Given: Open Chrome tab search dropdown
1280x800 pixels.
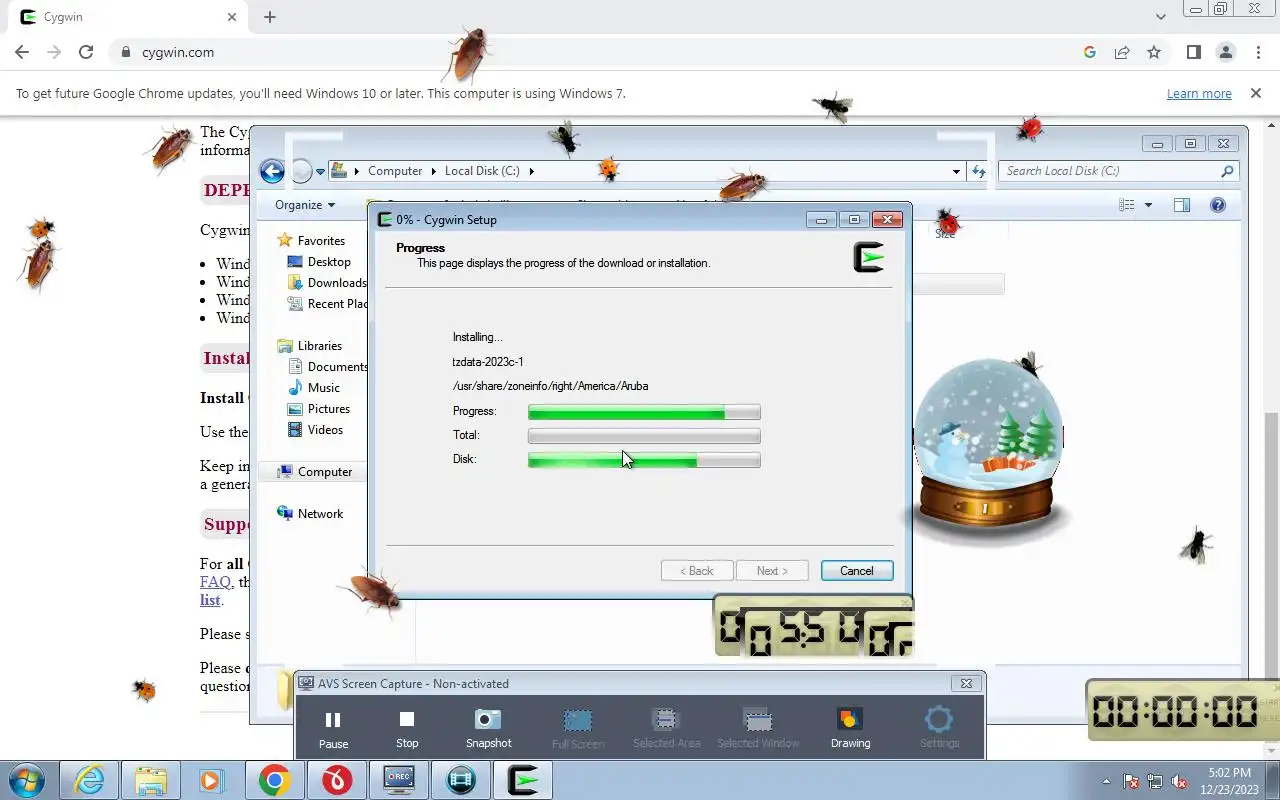Looking at the screenshot, I should coord(1160,17).
